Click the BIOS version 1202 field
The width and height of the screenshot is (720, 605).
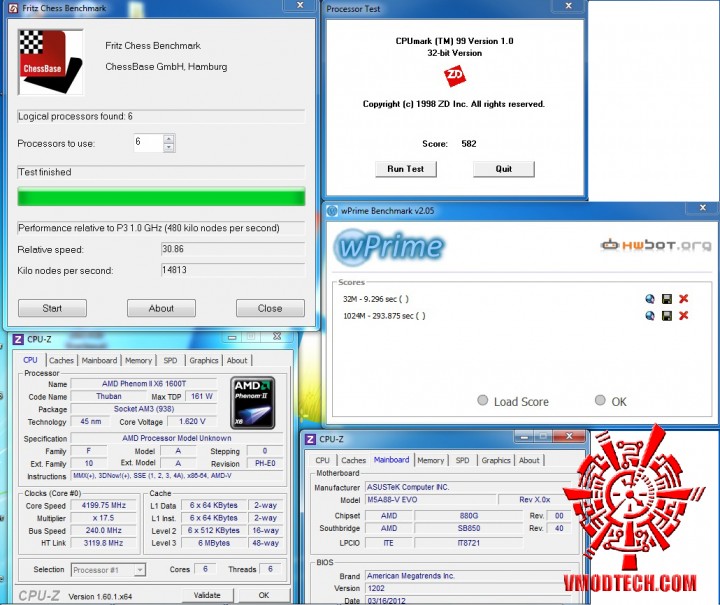(x=468, y=588)
